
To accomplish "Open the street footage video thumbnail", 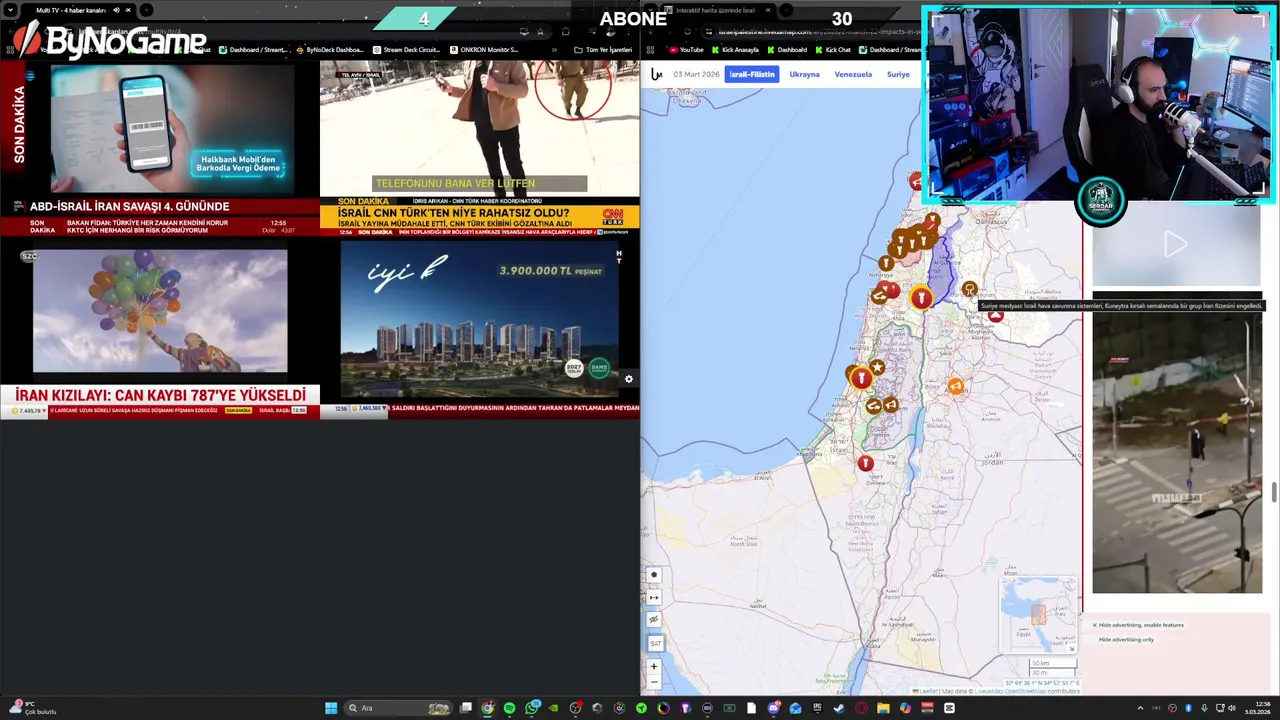I will click(x=1177, y=452).
